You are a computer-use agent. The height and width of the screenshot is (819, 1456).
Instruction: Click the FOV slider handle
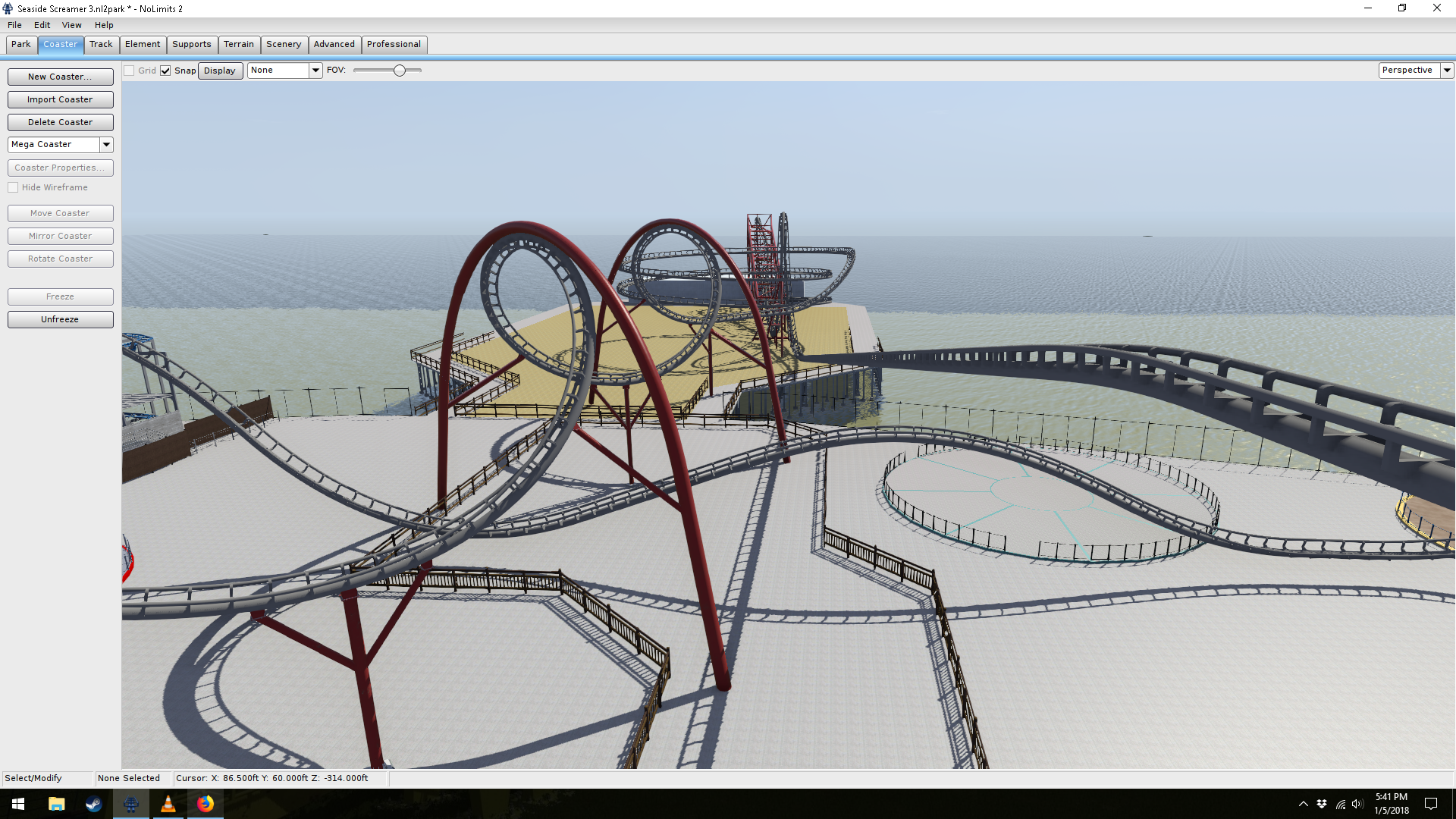(399, 71)
